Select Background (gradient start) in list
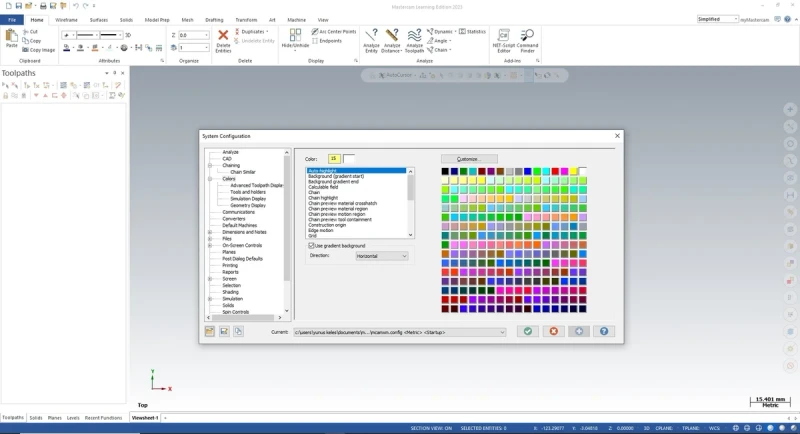Image resolution: width=800 pixels, height=434 pixels. coord(336,176)
